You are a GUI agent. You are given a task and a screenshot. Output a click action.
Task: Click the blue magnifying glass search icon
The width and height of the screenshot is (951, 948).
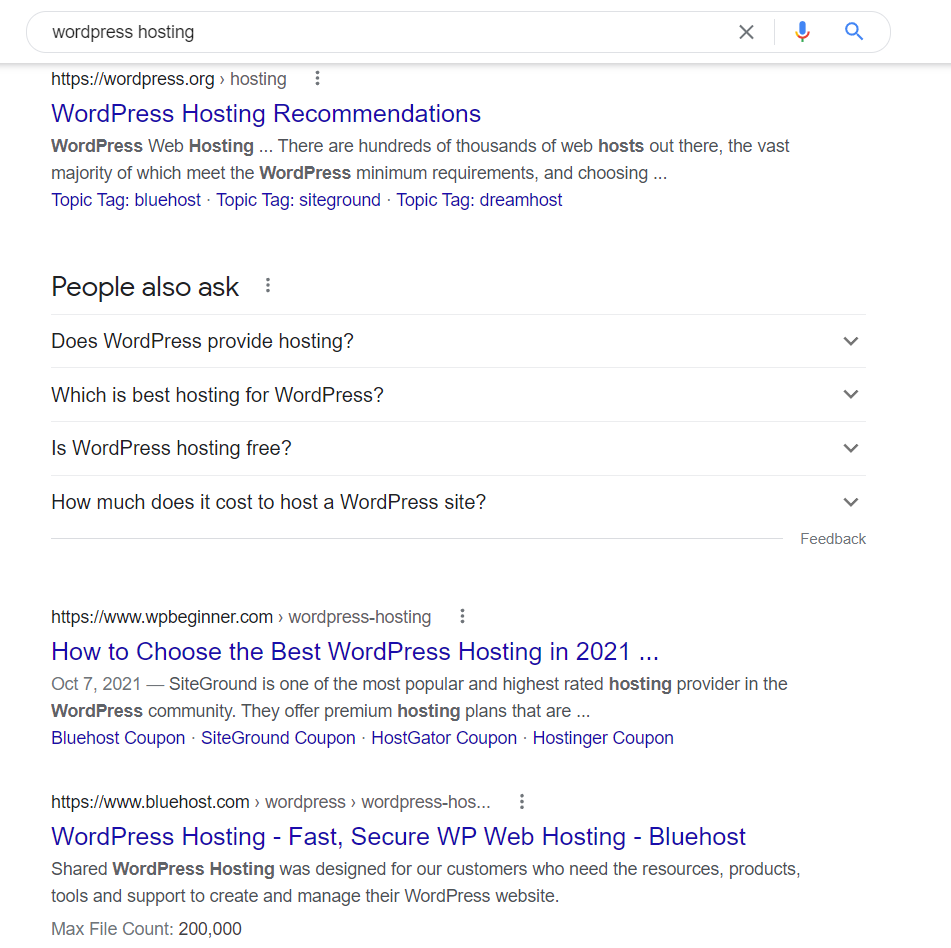[854, 31]
